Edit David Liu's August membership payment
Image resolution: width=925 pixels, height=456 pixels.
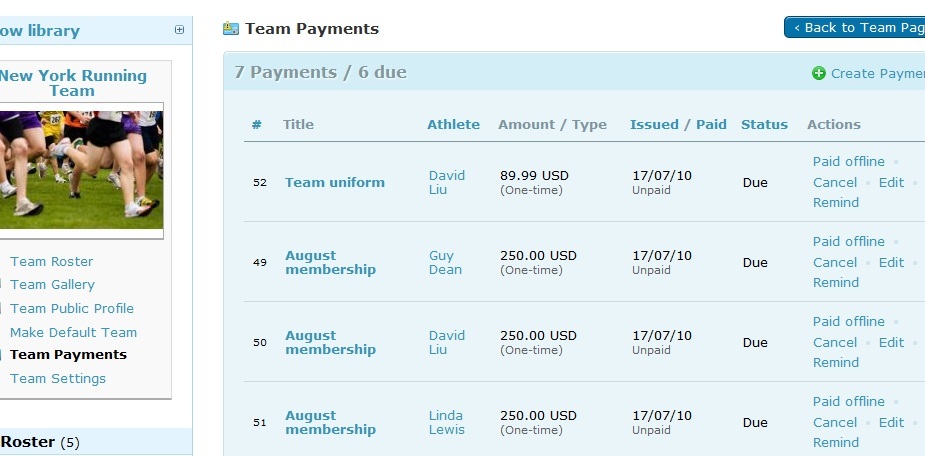[891, 343]
